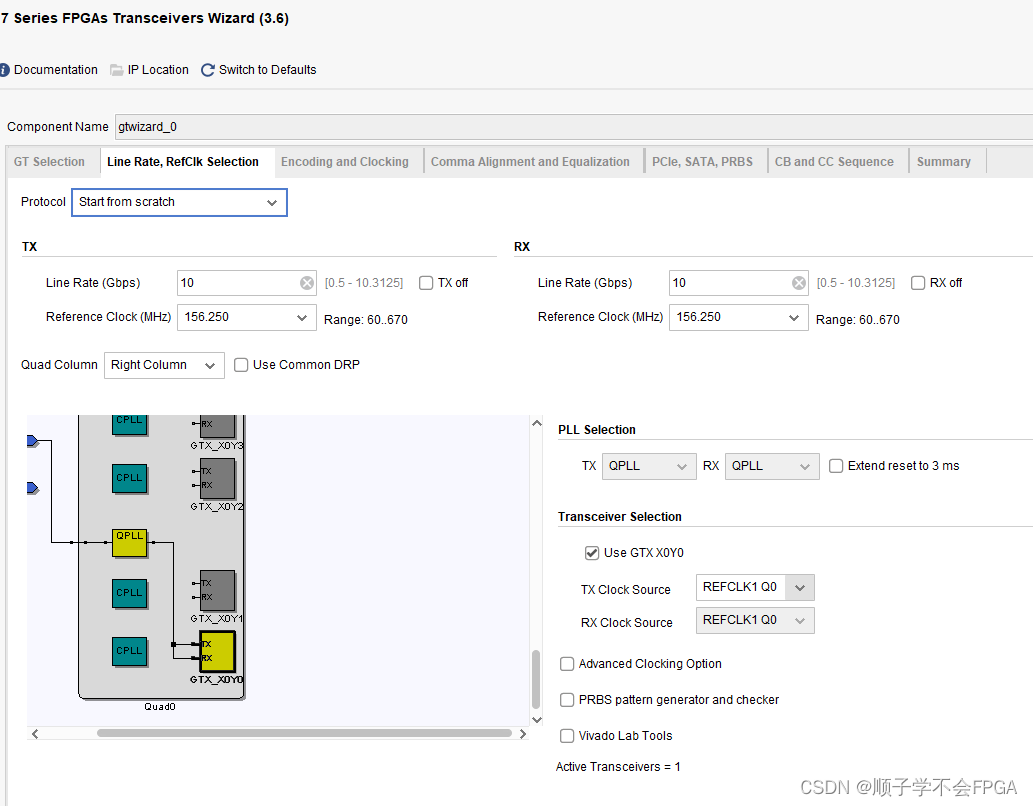Click Switch to Defaults link

pos(267,70)
